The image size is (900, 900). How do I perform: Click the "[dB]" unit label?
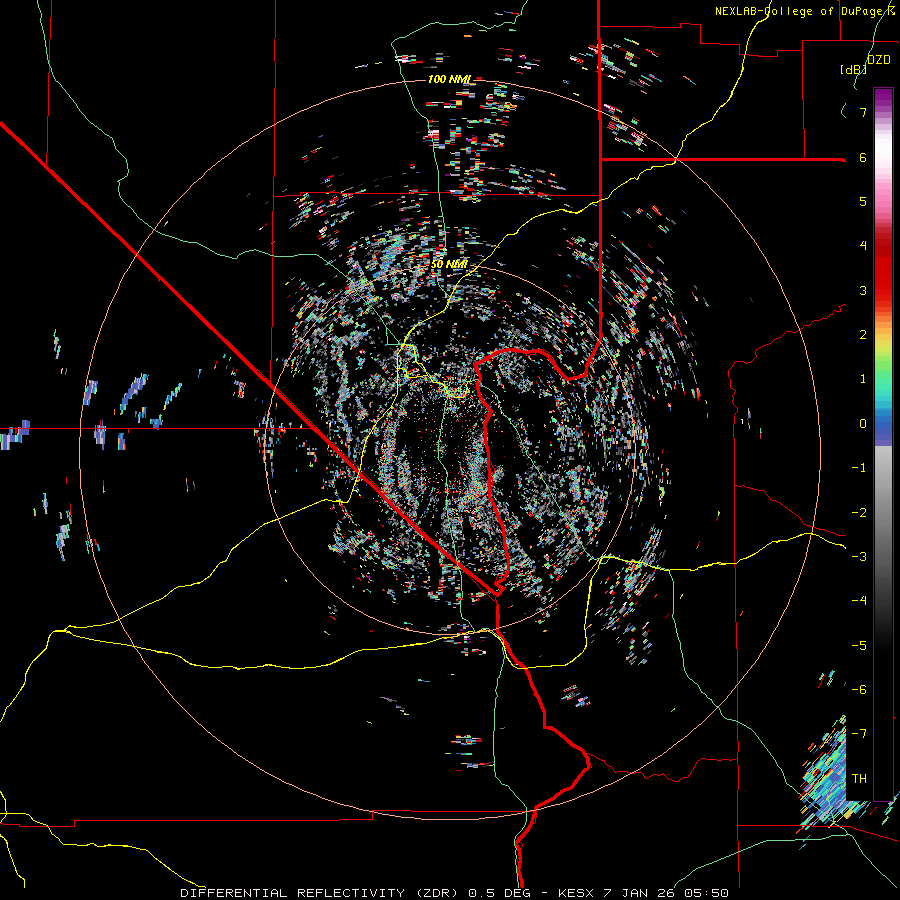[x=854, y=69]
